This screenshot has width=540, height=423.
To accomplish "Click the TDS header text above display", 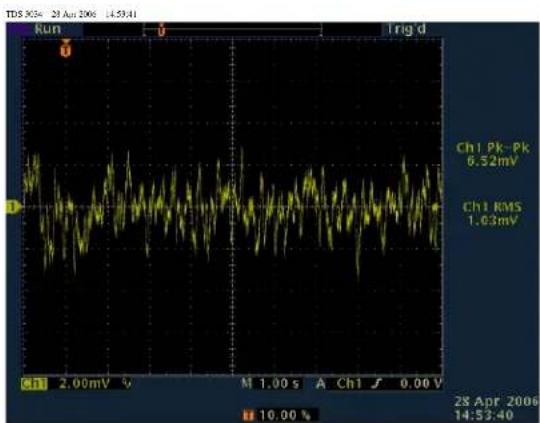I will 72,14.
